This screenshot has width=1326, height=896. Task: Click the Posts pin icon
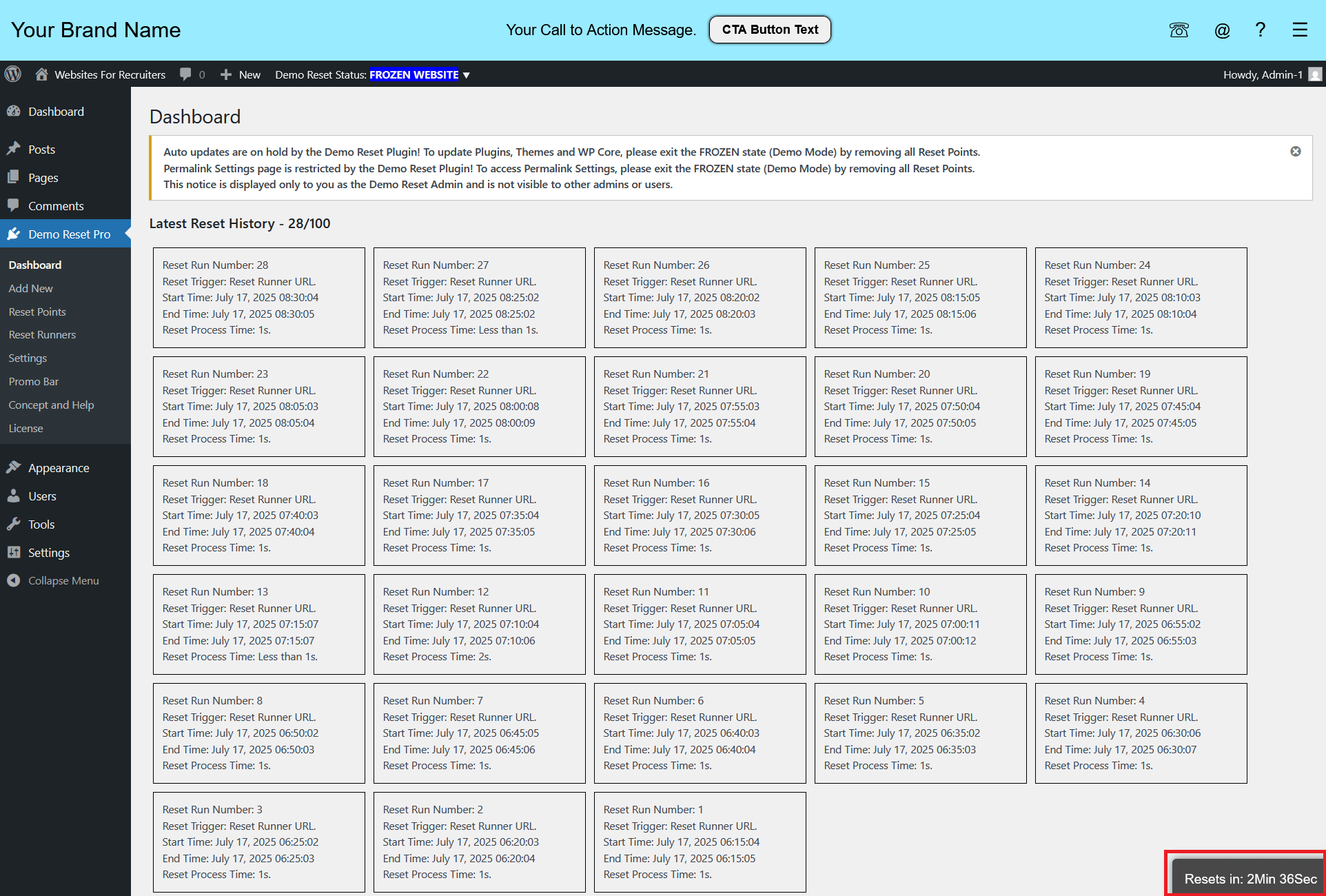pyautogui.click(x=14, y=149)
